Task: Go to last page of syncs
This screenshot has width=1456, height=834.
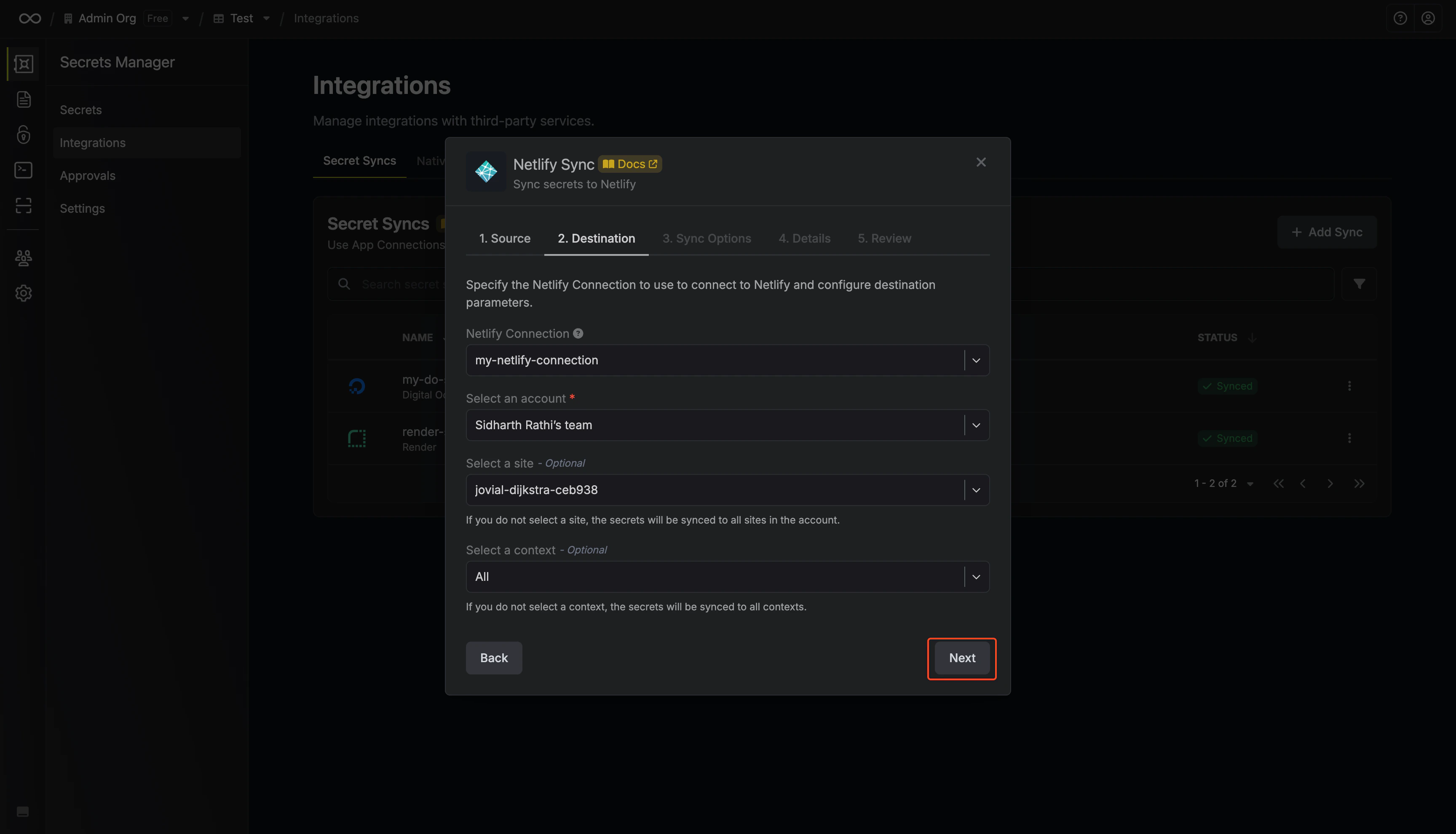Action: pyautogui.click(x=1359, y=484)
